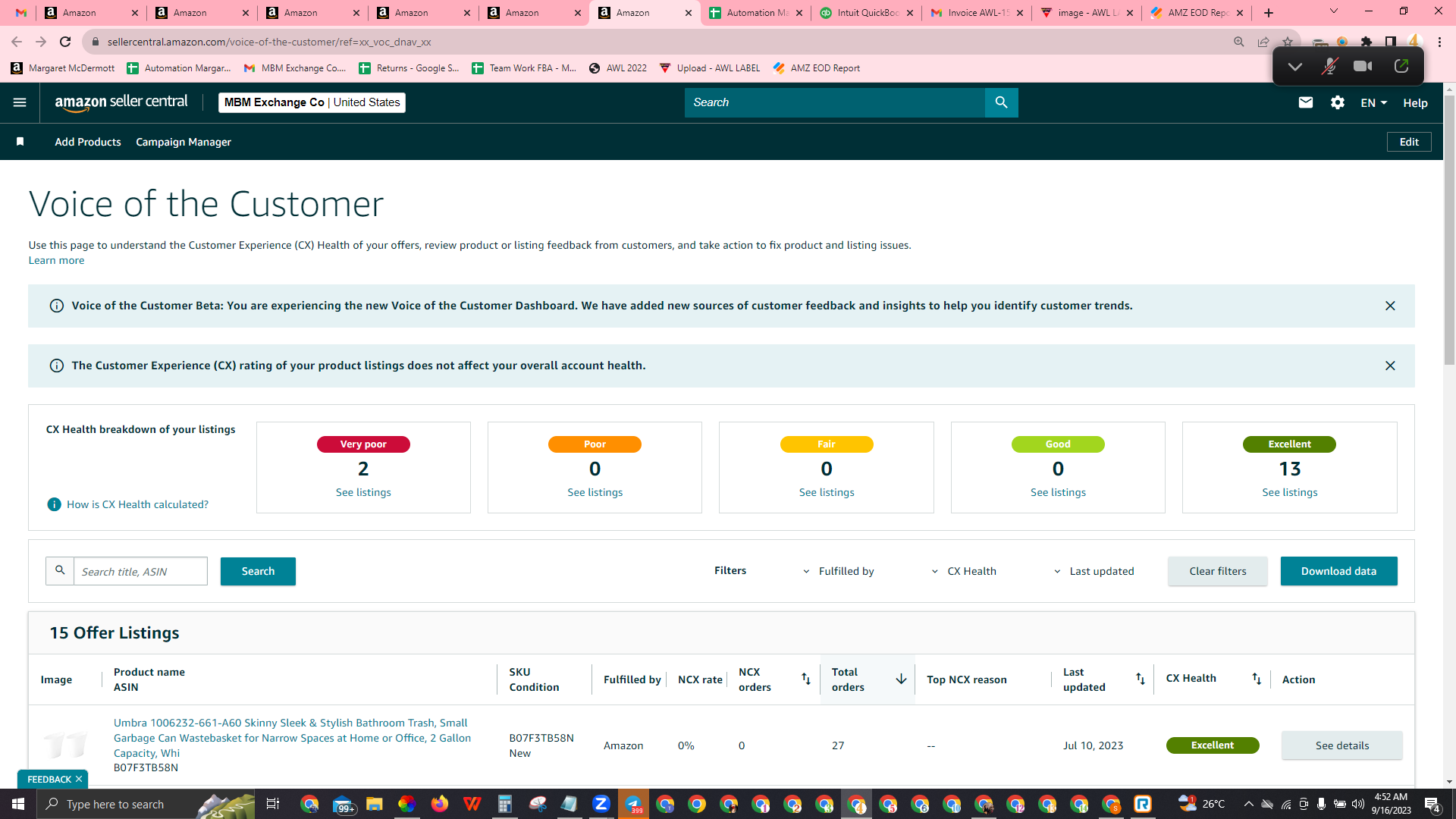Click the bookmark icon beside Add Products
This screenshot has height=819, width=1456.
pyautogui.click(x=20, y=142)
